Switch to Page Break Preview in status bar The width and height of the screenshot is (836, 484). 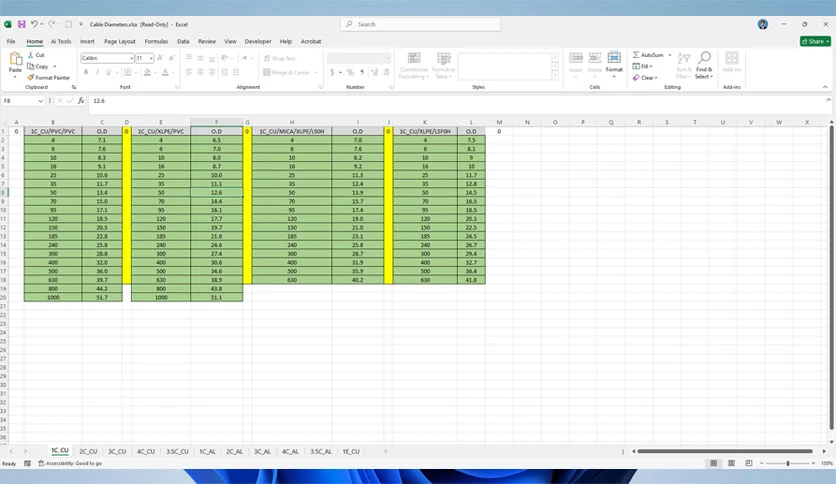click(749, 463)
